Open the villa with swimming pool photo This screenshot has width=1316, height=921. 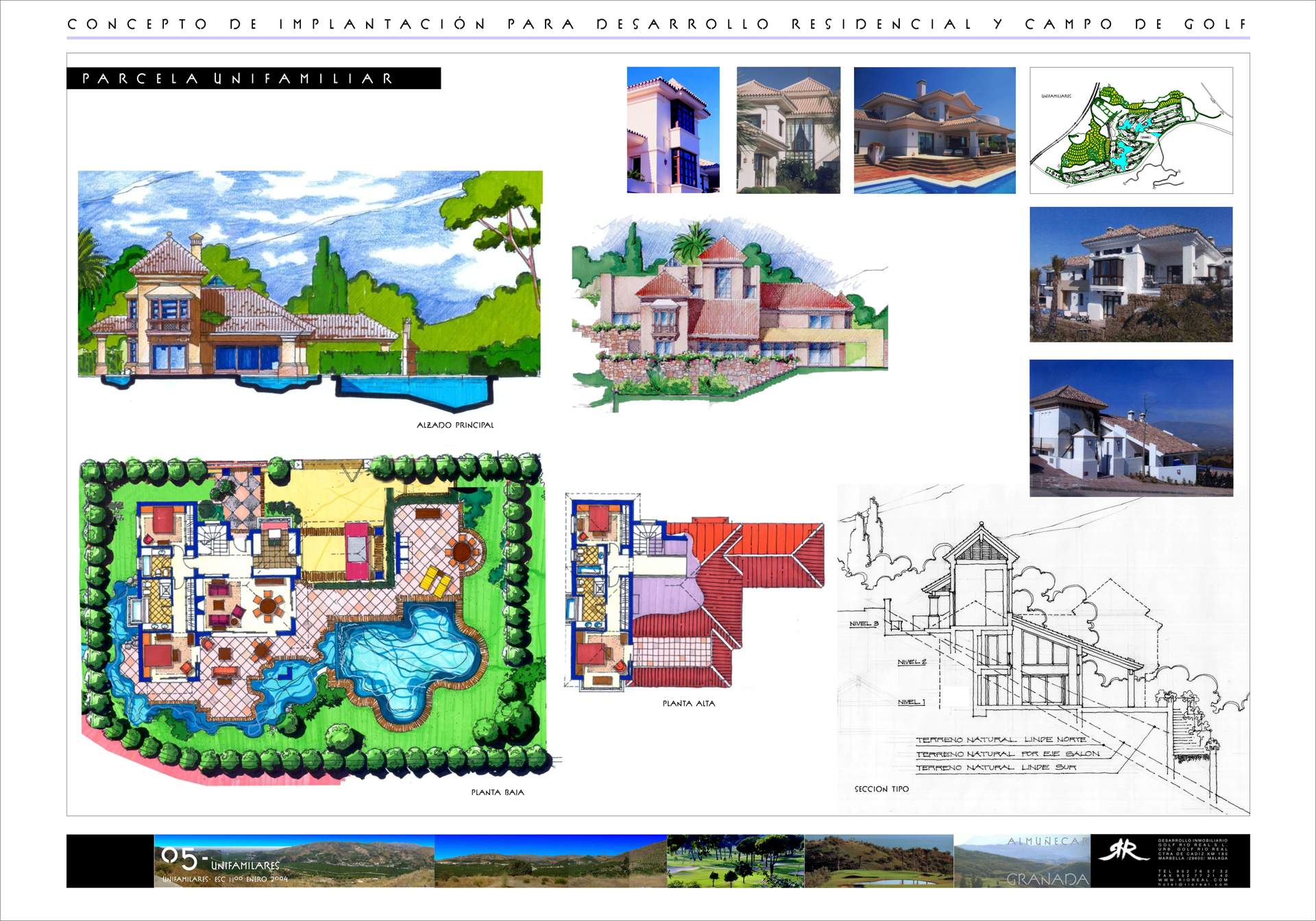[x=934, y=130]
